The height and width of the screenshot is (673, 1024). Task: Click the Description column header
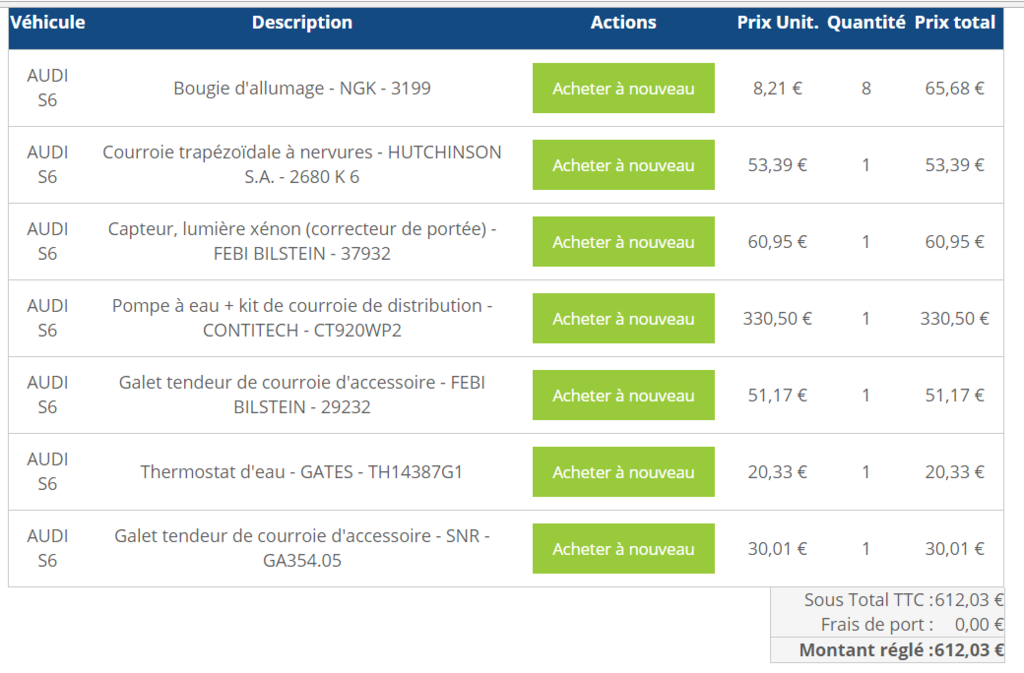[302, 22]
